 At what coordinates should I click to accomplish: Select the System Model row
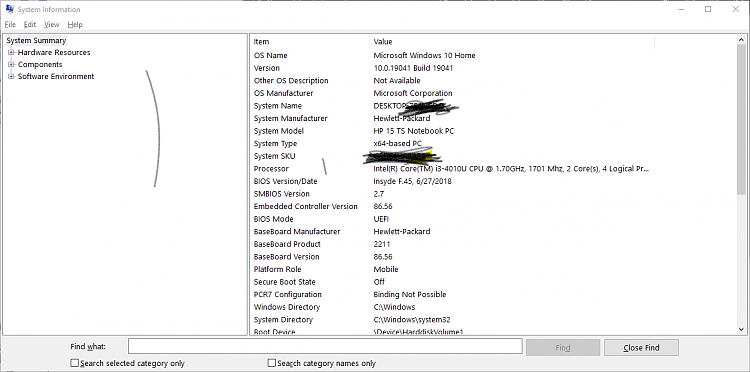pyautogui.click(x=452, y=131)
